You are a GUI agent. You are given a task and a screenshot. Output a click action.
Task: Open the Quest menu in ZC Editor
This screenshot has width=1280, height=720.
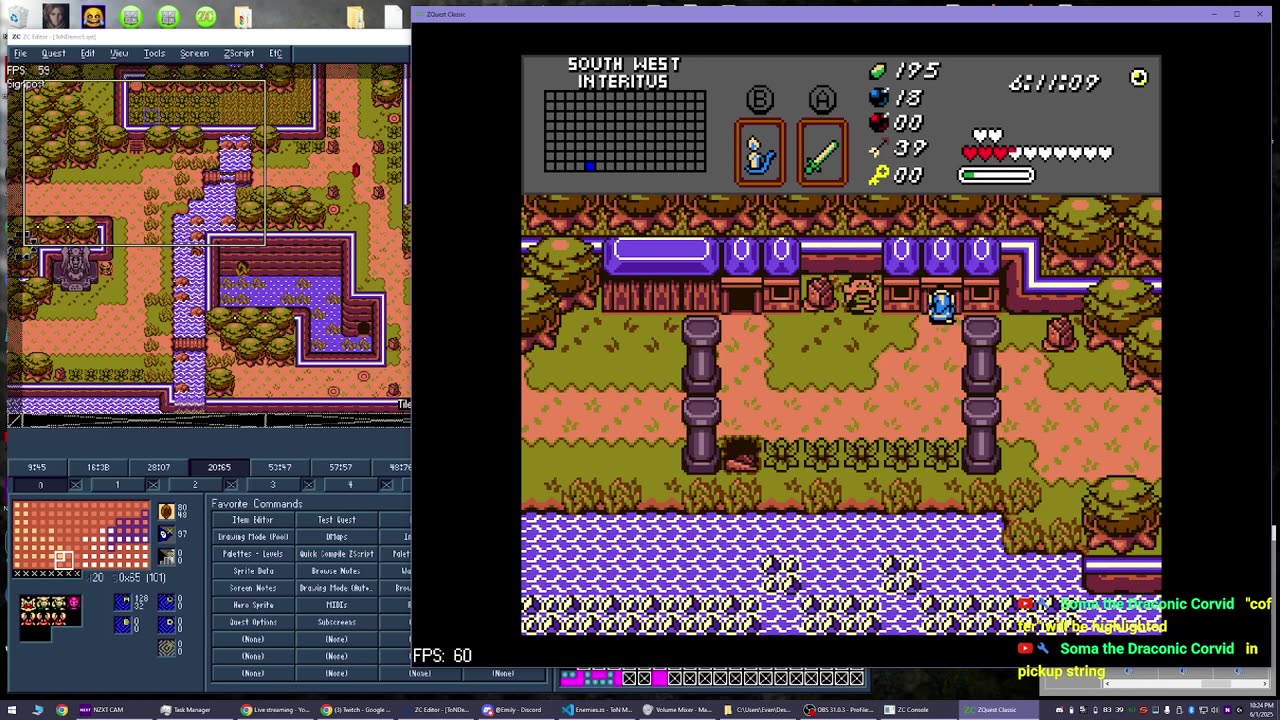(53, 53)
